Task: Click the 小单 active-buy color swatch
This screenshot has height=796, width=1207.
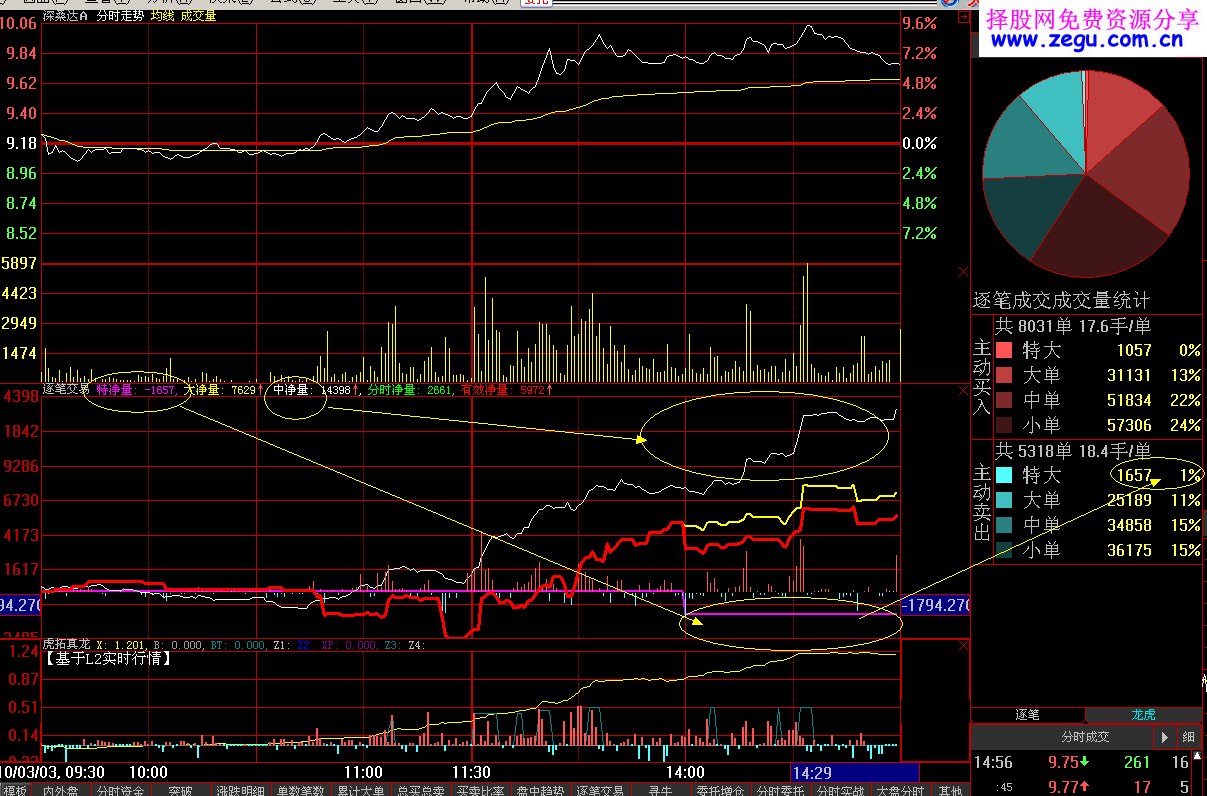Action: point(1004,425)
